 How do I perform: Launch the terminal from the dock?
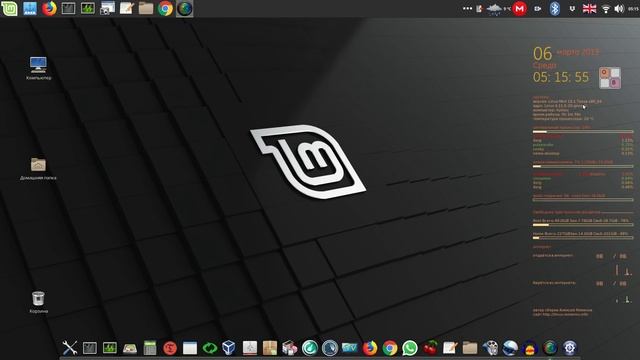point(90,348)
